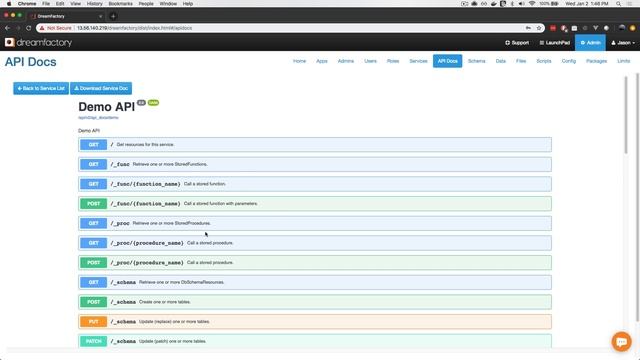Expand POST /_func/{function_name} endpoint
The width and height of the screenshot is (640, 360).
315,204
